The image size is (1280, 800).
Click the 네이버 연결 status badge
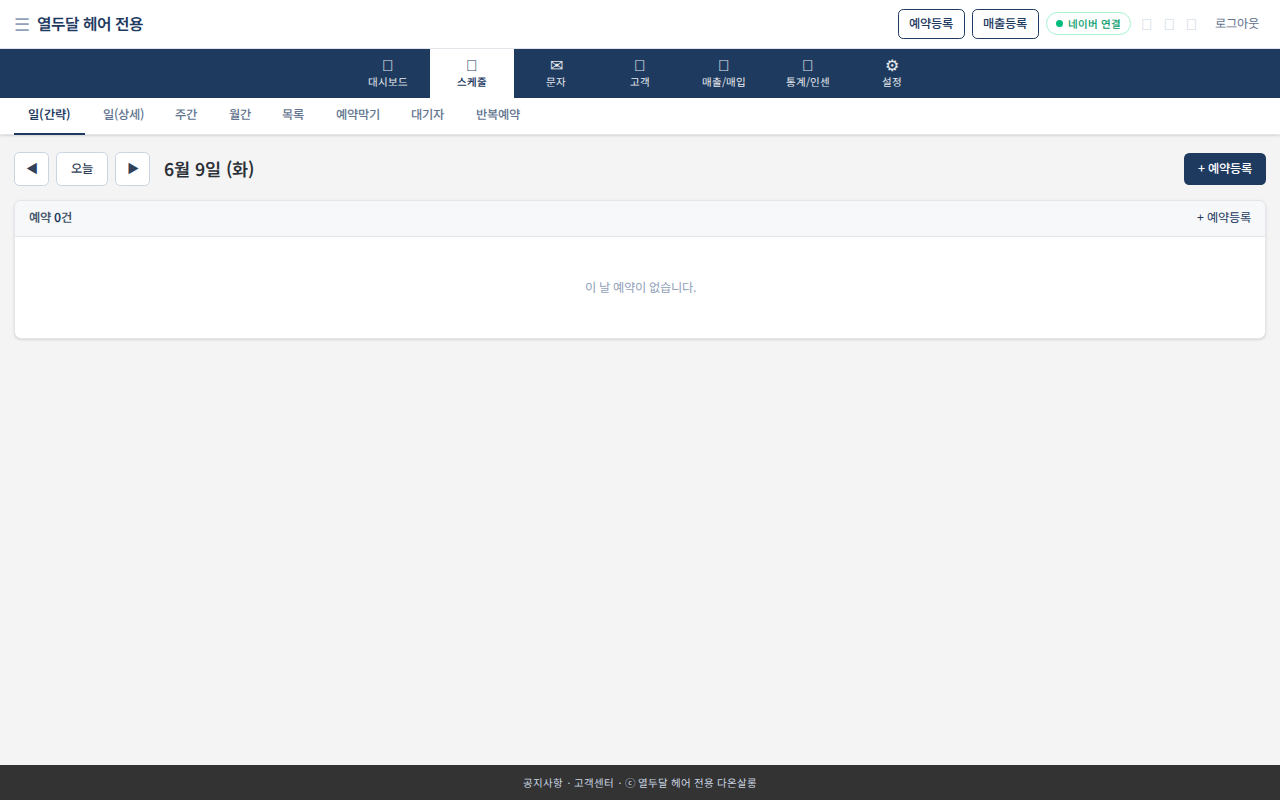tap(1088, 24)
